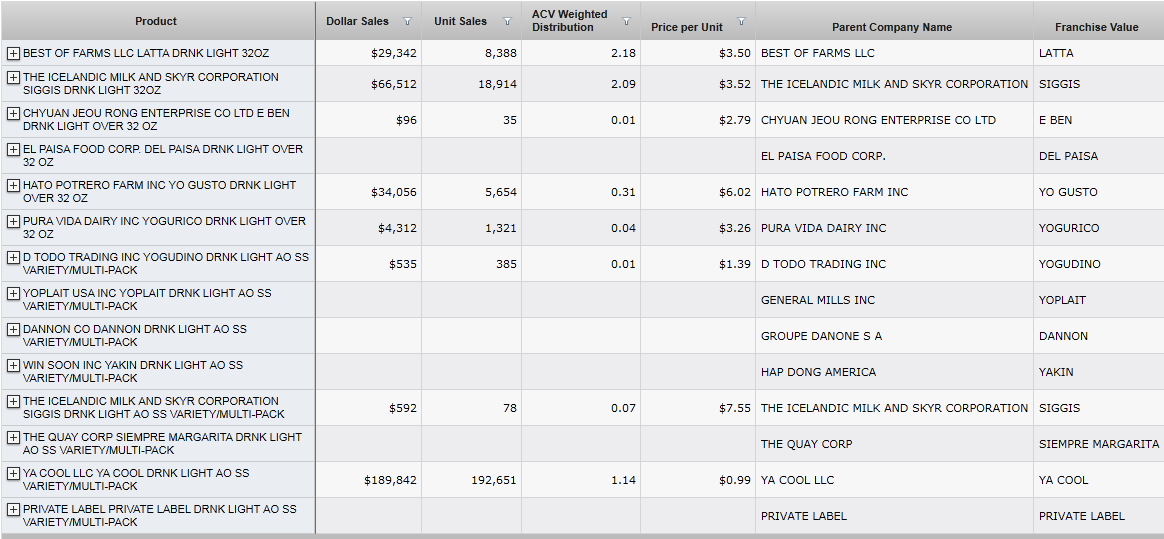
Task: Expand the SIGGIS DRNK LIGHT 32OZ row
Action: pos(13,77)
